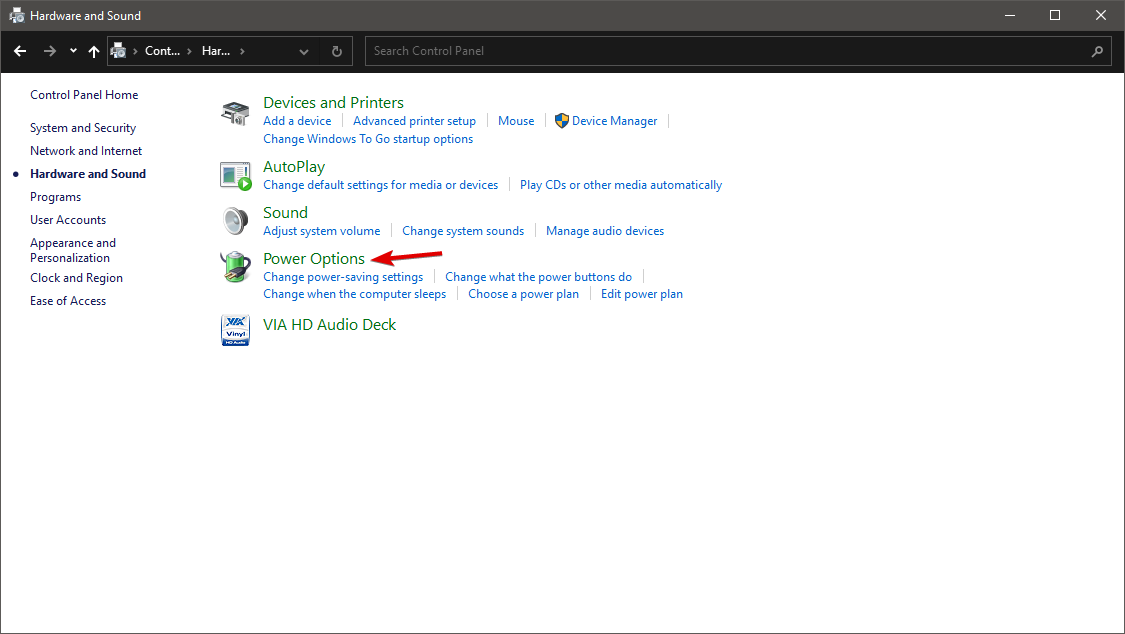Maximize the Hardware and Sound window

[x=1055, y=15]
